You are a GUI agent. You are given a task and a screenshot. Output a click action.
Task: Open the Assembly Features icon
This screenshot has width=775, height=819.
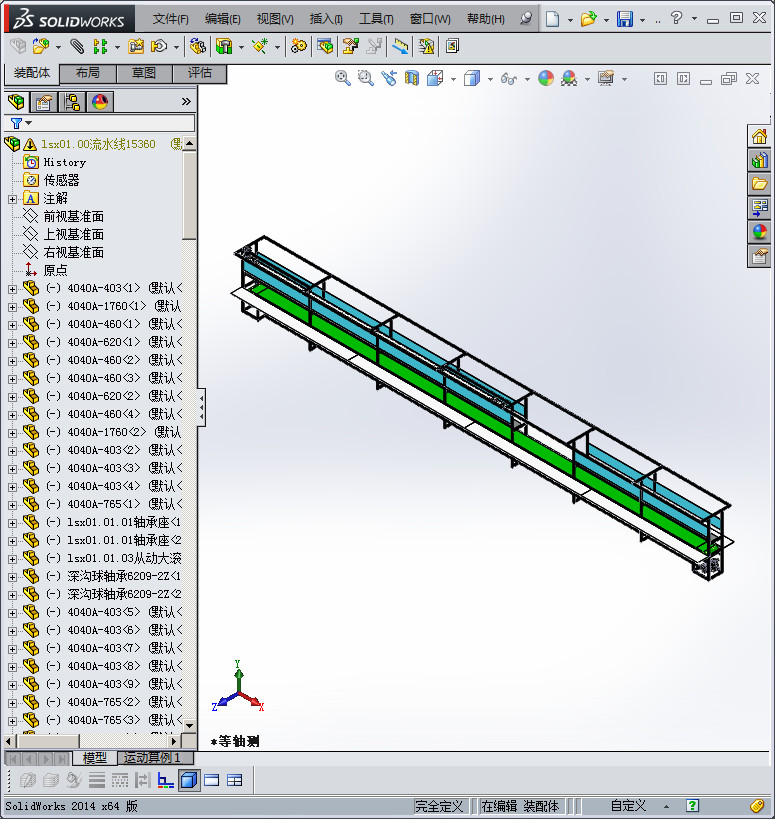225,46
